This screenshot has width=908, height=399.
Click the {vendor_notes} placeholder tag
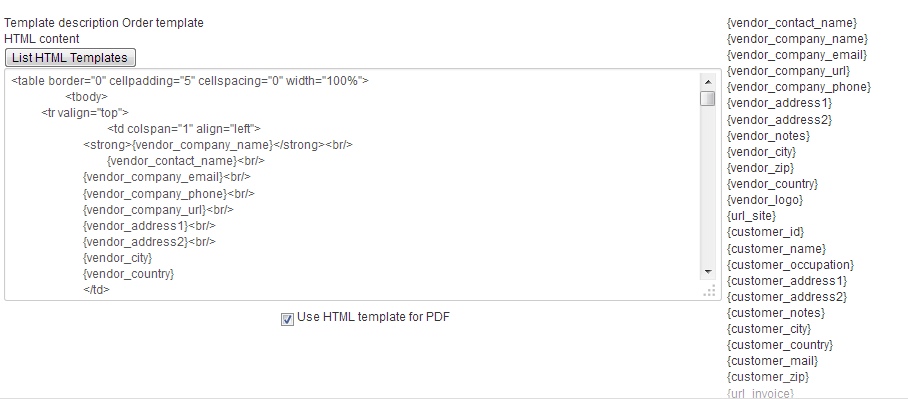pyautogui.click(x=768, y=136)
